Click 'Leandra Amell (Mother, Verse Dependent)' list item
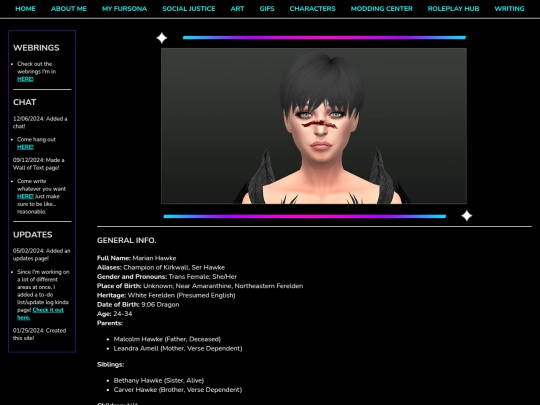 tap(178, 349)
